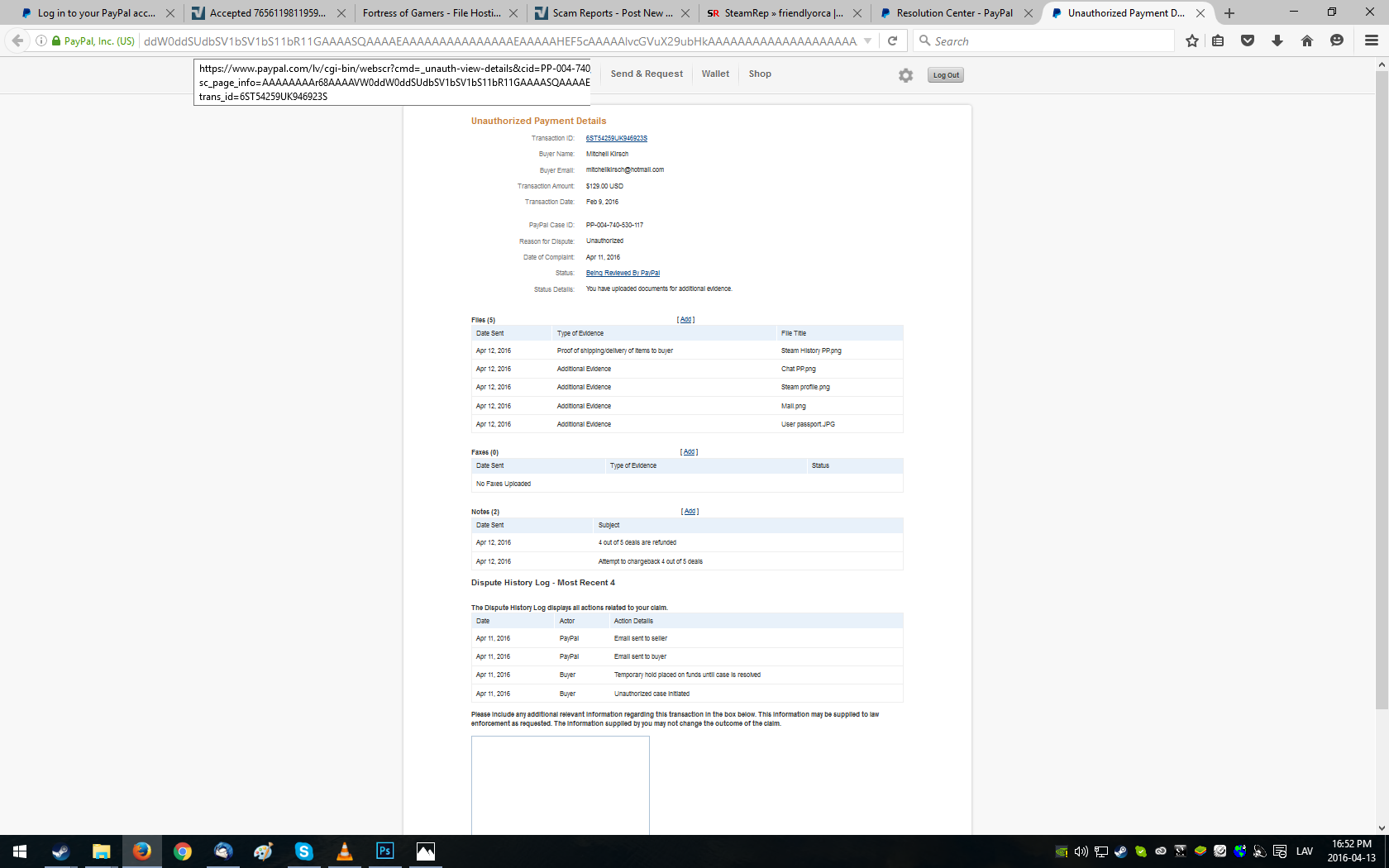
Task: Show the bookmarks list icon
Action: (1218, 41)
